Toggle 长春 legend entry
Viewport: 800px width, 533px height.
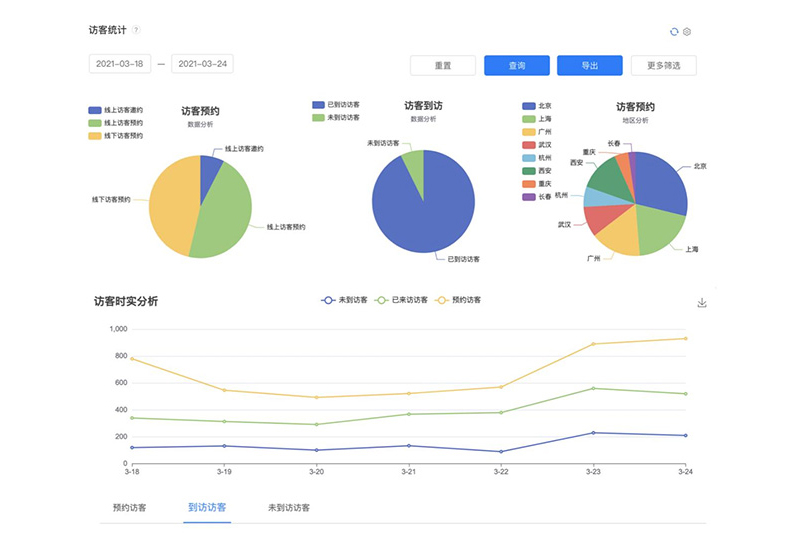[x=537, y=197]
